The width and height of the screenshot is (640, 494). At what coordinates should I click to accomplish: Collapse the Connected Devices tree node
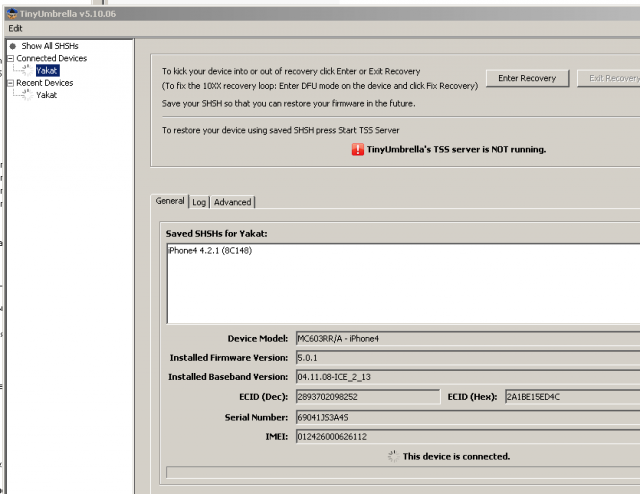pos(11,58)
